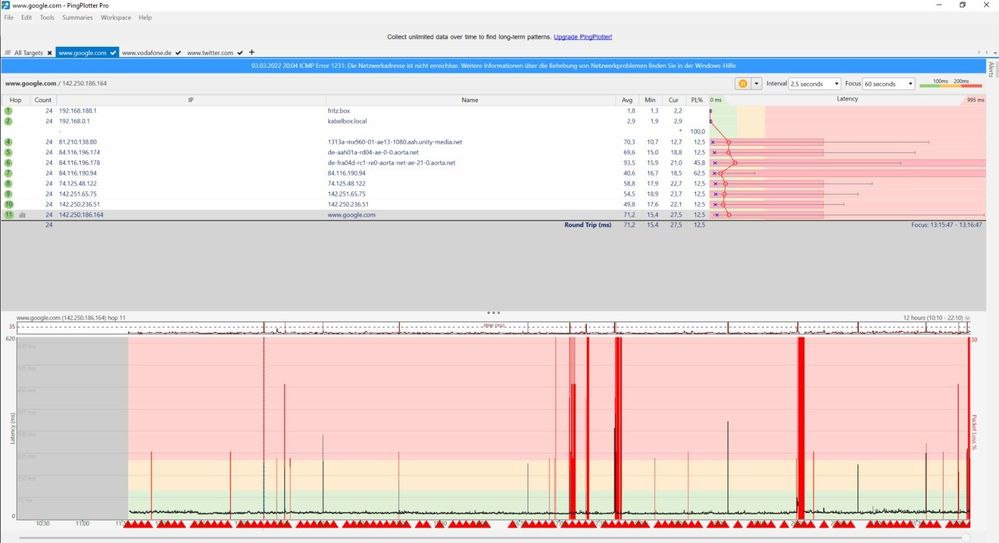This screenshot has width=999, height=543.
Task: Select hop 7 green circle icon
Action: [8, 173]
